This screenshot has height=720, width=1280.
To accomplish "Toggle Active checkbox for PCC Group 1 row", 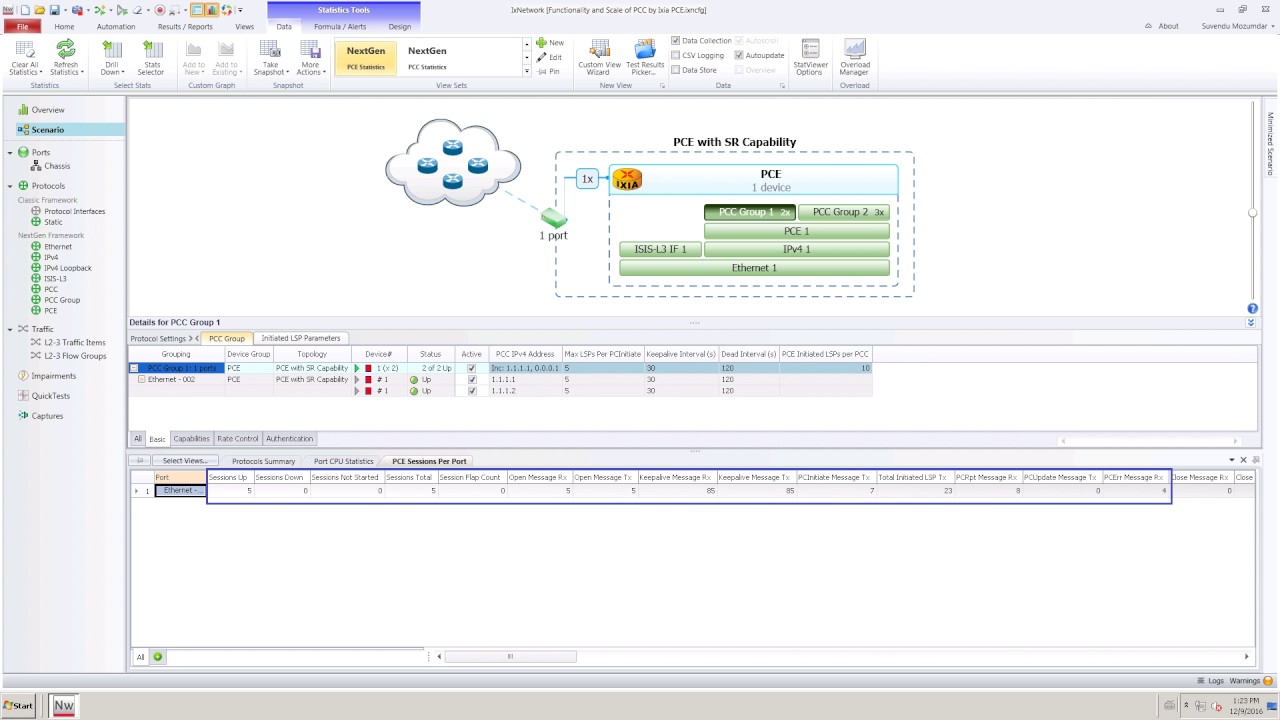I will (472, 368).
